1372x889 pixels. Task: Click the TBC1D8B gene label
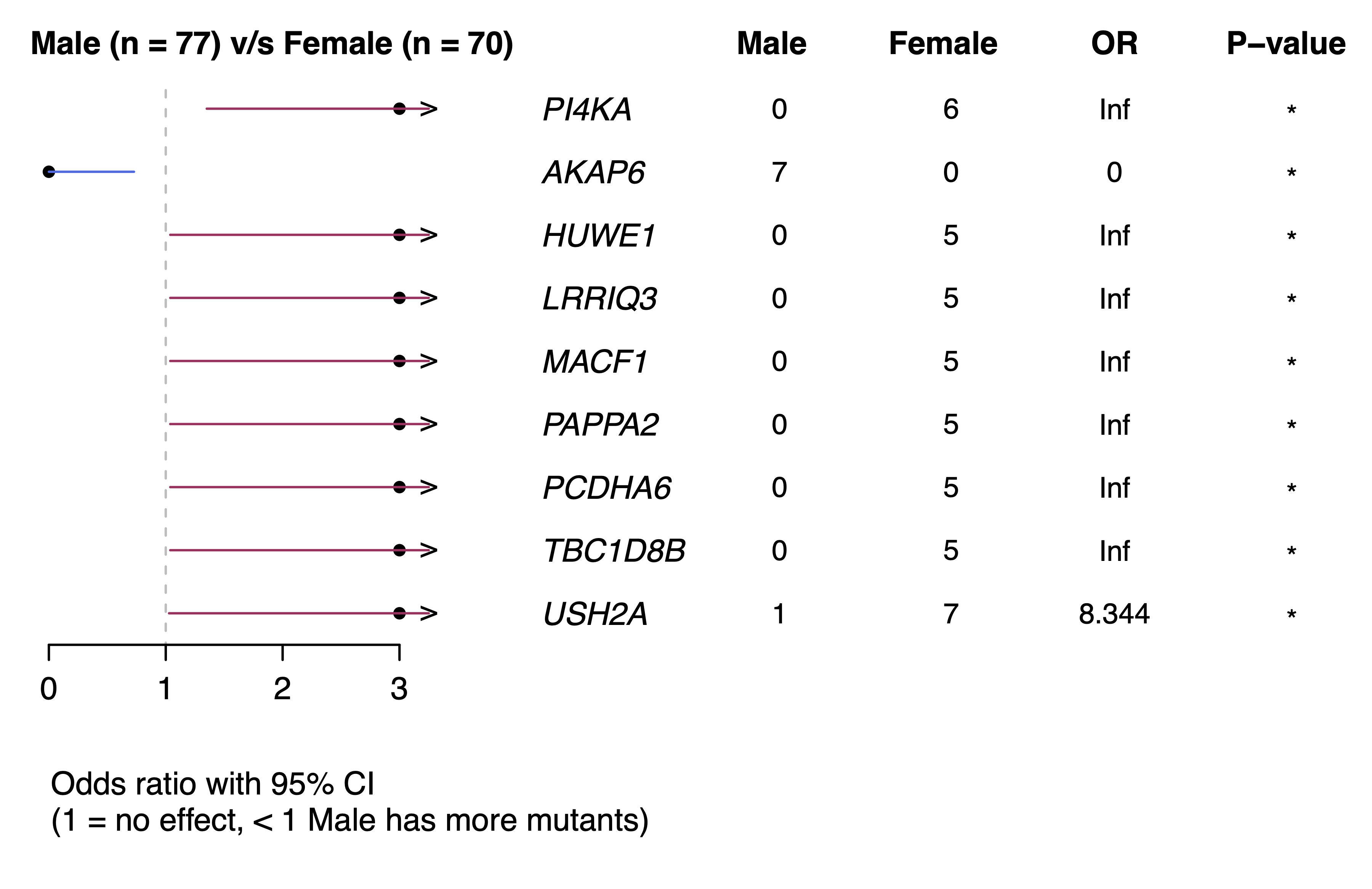tap(614, 551)
